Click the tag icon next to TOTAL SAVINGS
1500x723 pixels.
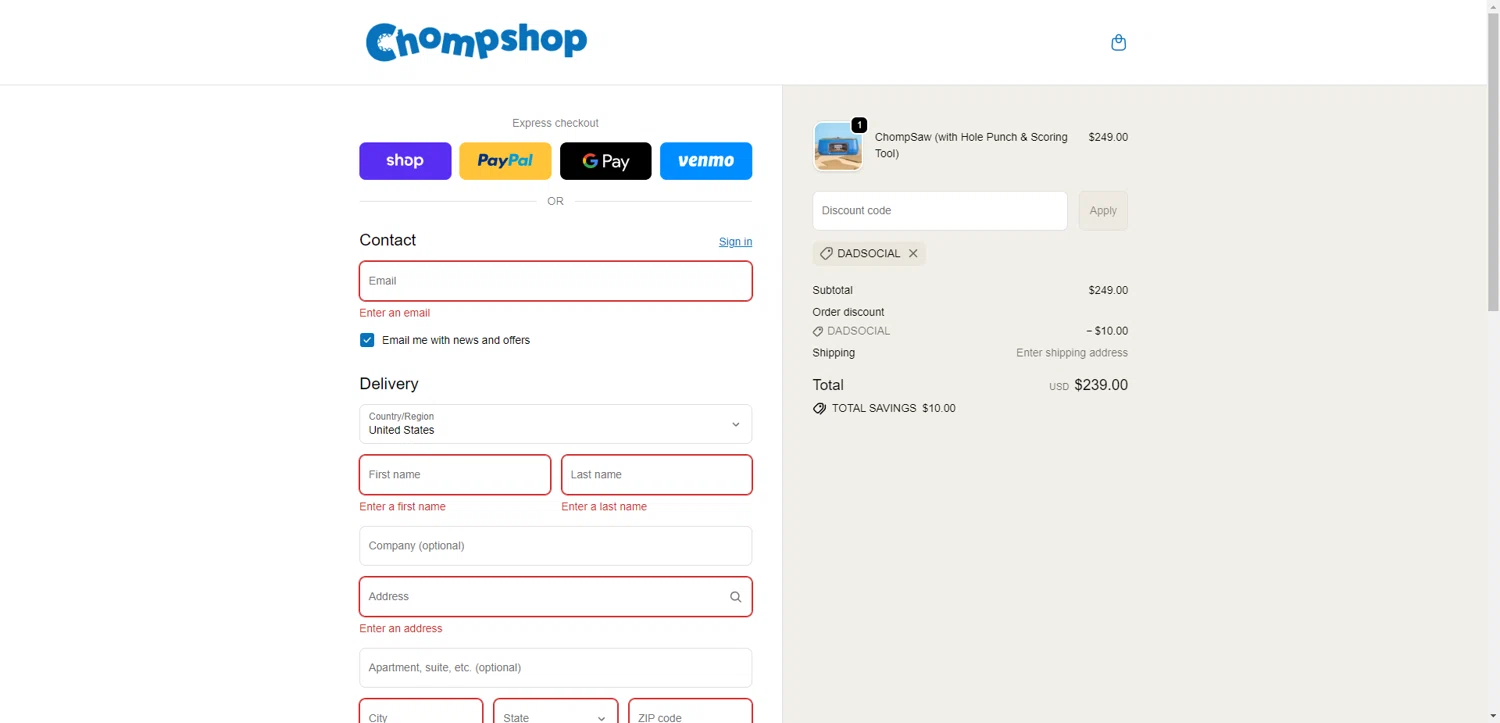tap(819, 409)
